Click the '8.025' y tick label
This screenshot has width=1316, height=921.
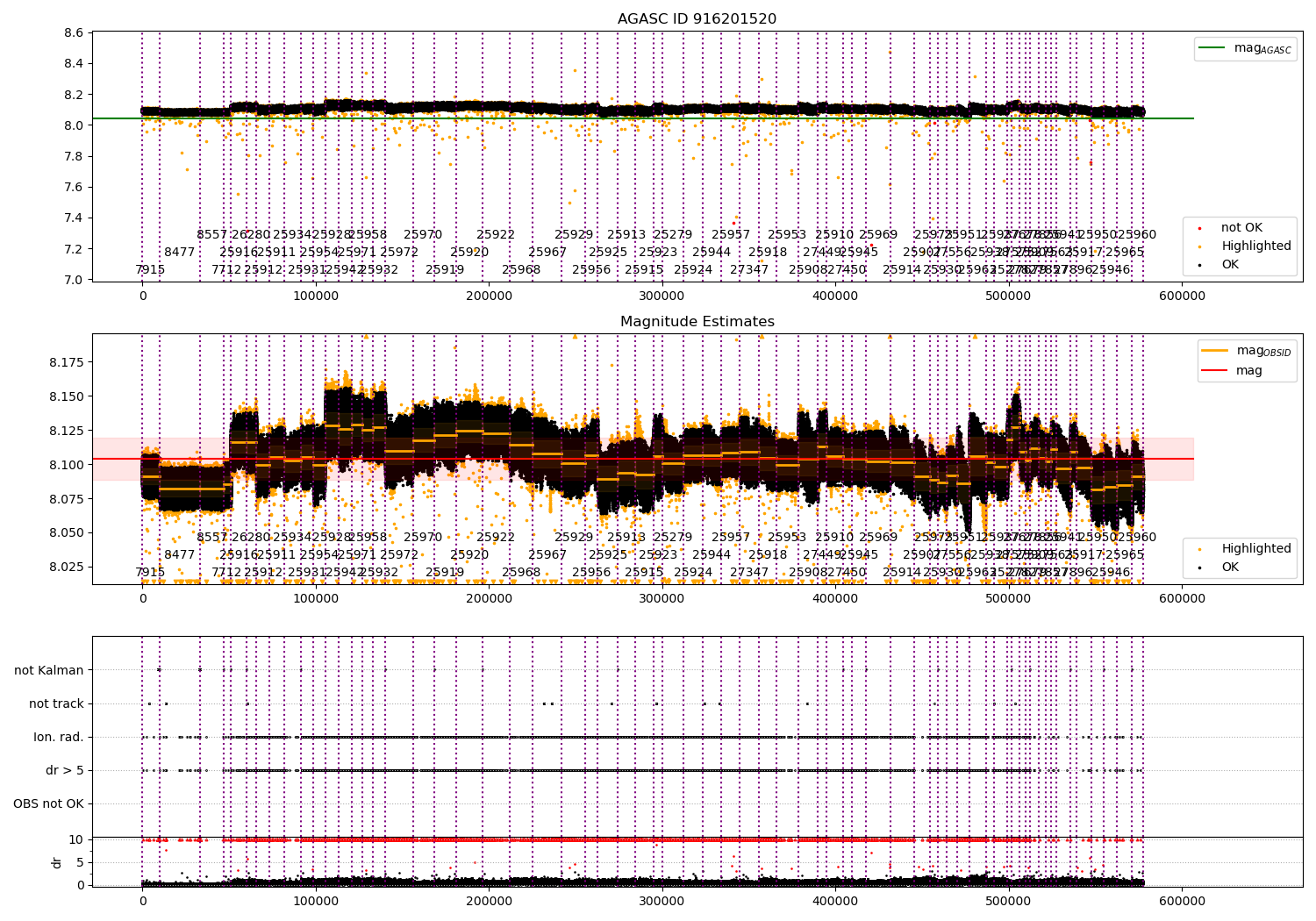67,567
